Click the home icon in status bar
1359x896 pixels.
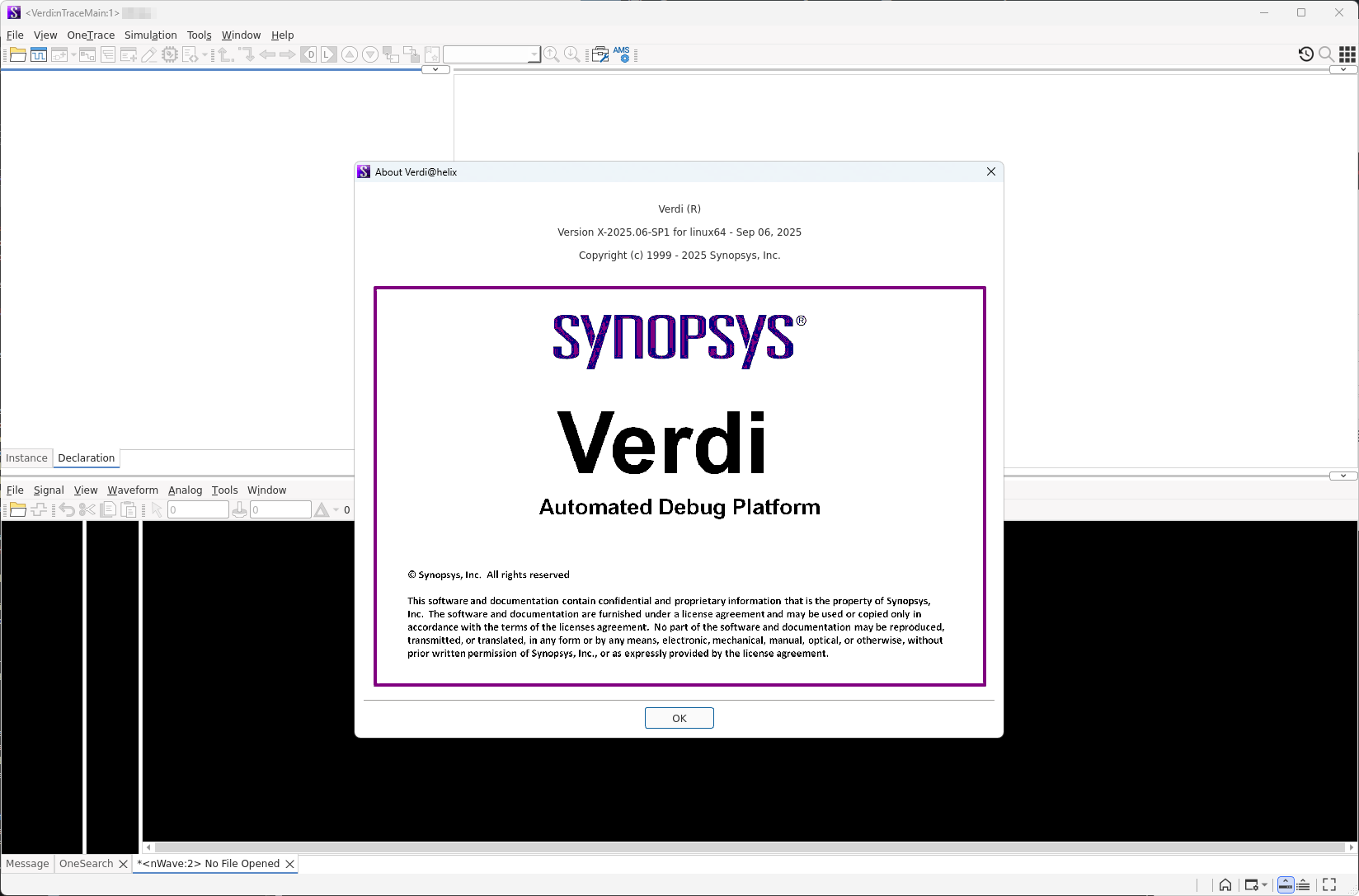tap(1225, 885)
